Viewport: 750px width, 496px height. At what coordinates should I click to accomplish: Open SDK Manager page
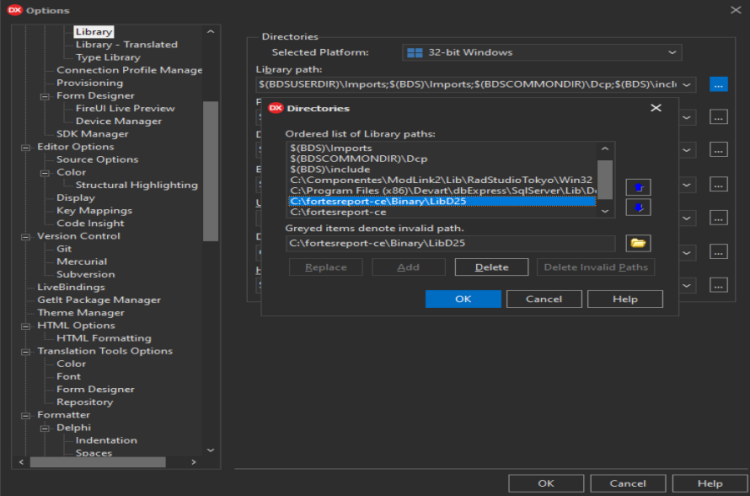(x=92, y=134)
